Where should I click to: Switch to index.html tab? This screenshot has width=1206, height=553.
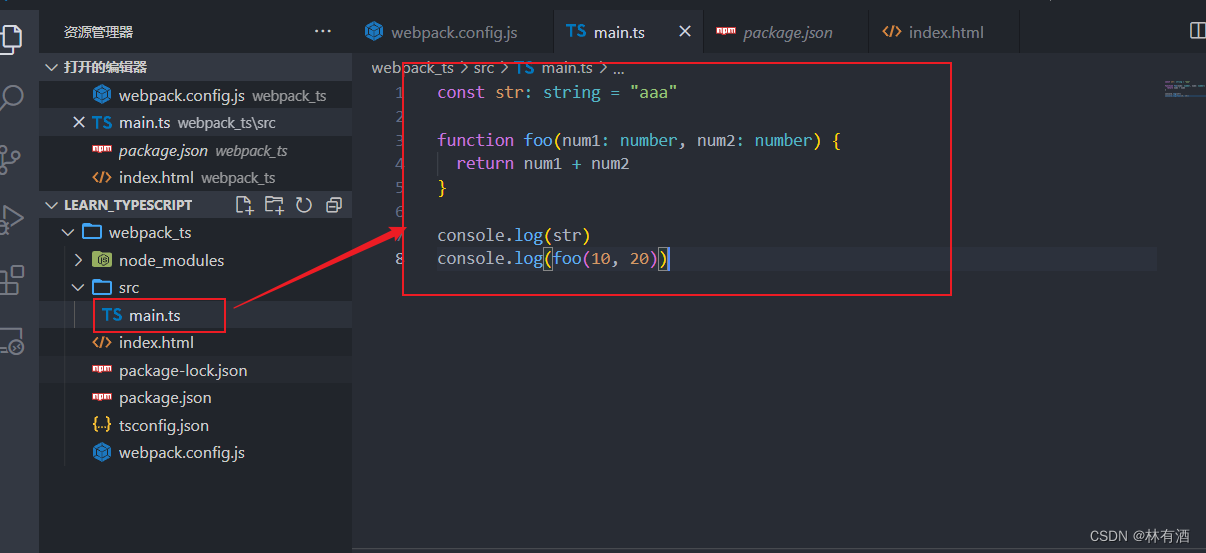(x=944, y=32)
